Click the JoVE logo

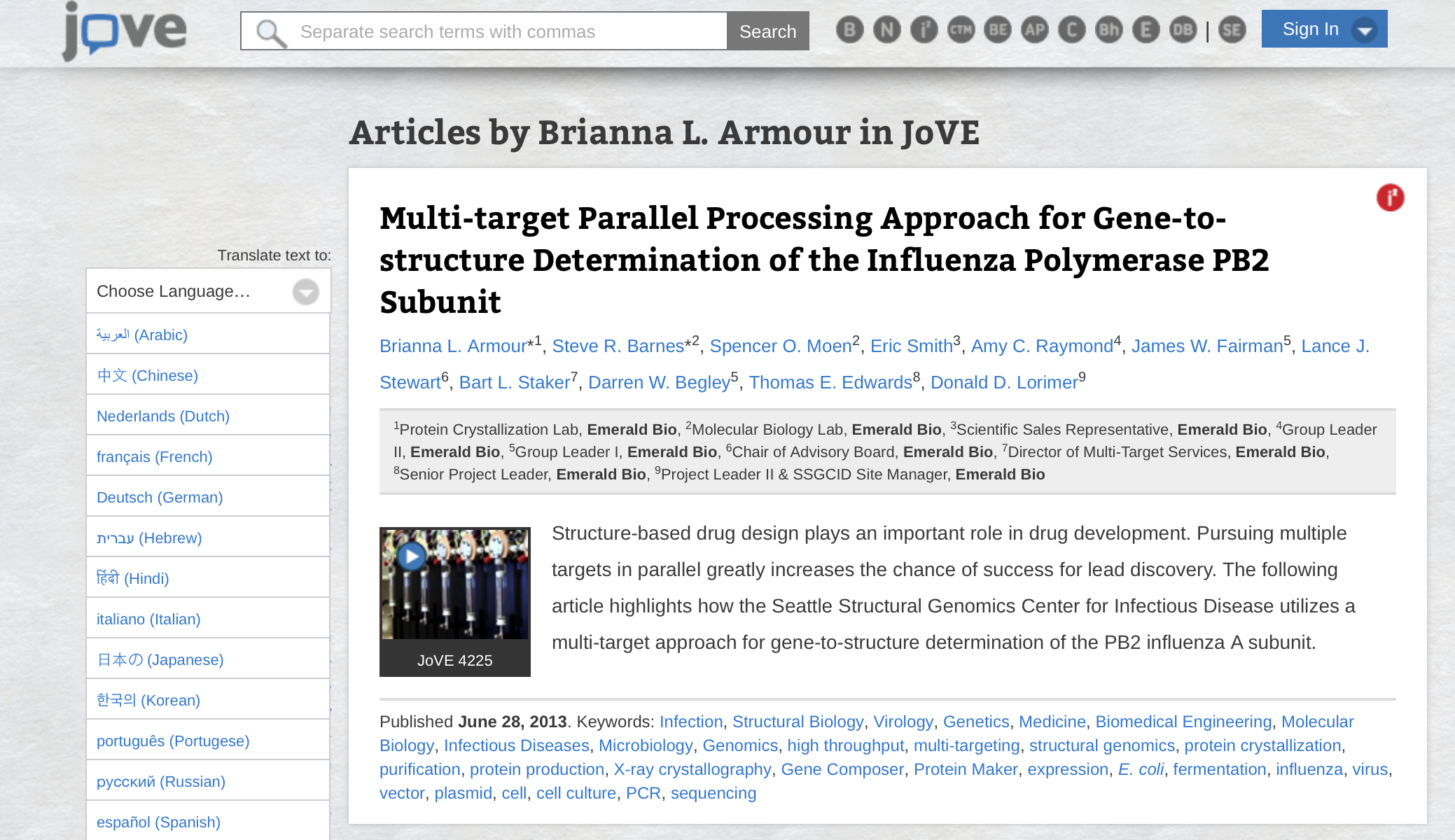pyautogui.click(x=124, y=31)
